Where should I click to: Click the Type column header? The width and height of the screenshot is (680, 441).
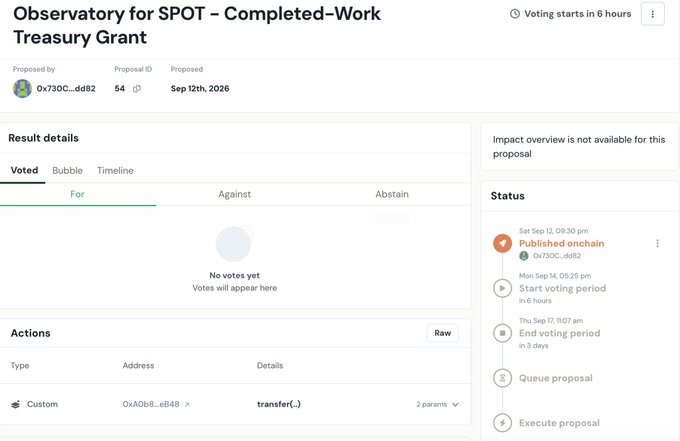coord(20,366)
